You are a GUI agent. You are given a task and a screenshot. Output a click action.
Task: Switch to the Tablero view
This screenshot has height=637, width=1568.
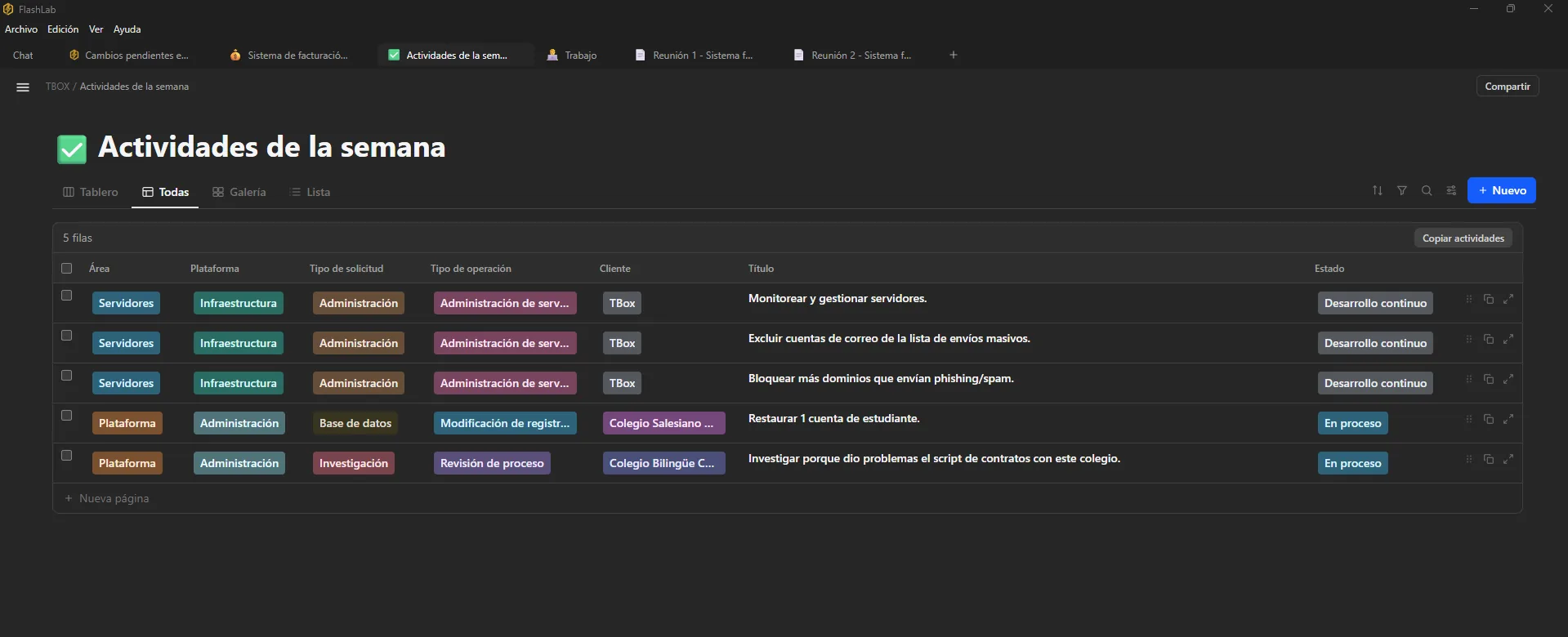click(91, 192)
